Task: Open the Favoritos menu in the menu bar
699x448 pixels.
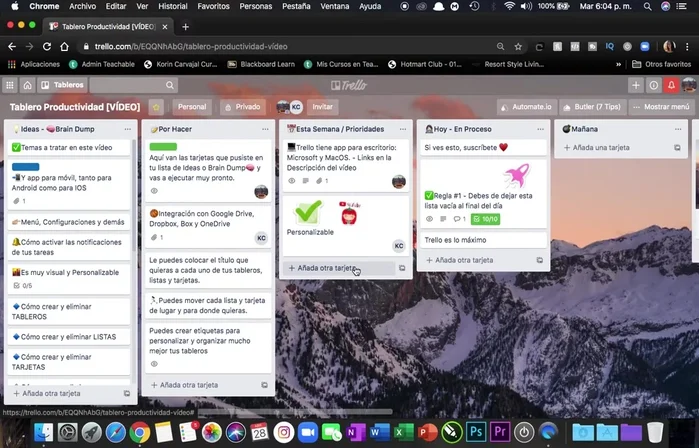Action: [212, 6]
